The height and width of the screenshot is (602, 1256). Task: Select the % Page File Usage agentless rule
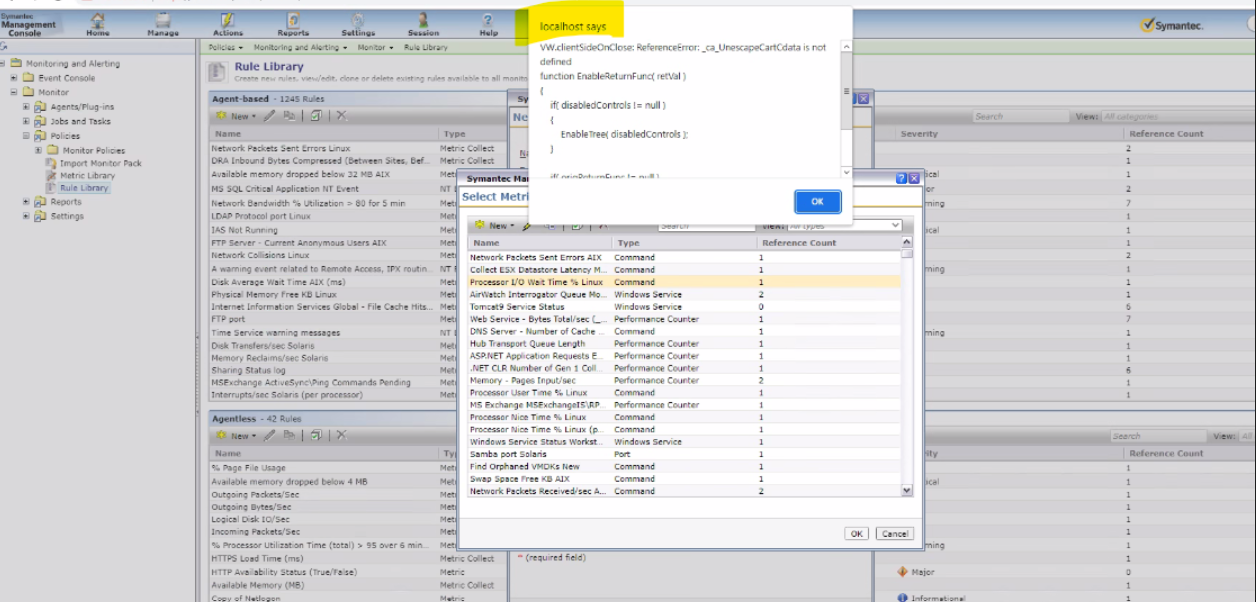248,467
